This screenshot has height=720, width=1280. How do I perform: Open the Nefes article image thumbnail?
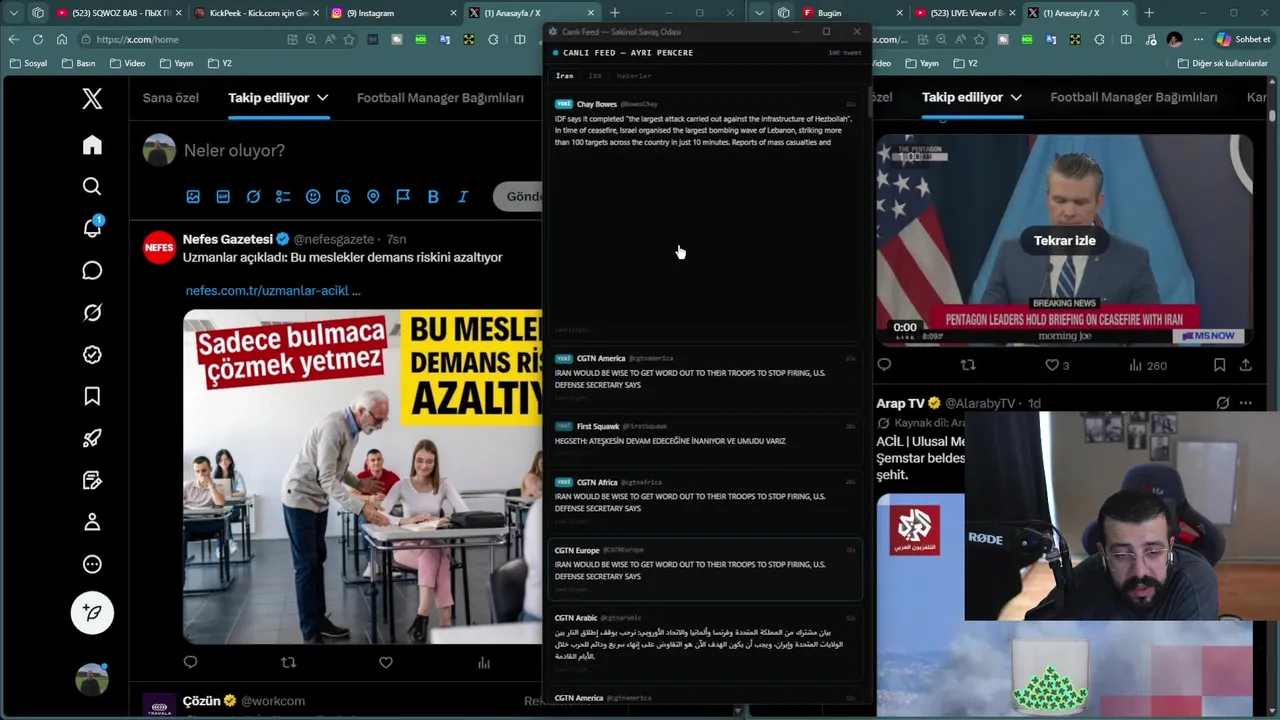pos(362,476)
